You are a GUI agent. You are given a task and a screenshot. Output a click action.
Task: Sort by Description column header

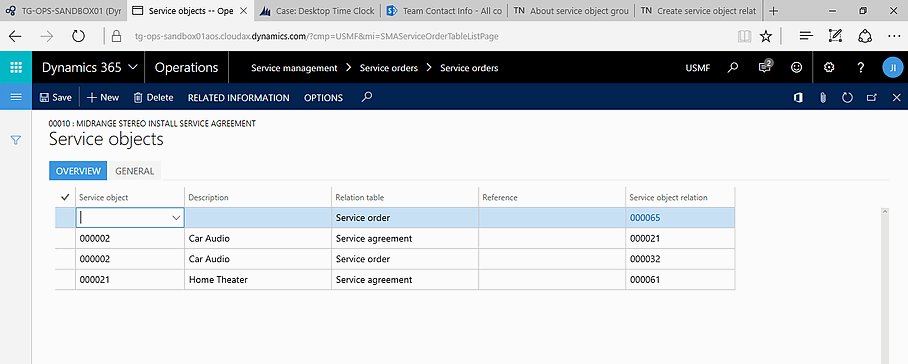point(208,197)
